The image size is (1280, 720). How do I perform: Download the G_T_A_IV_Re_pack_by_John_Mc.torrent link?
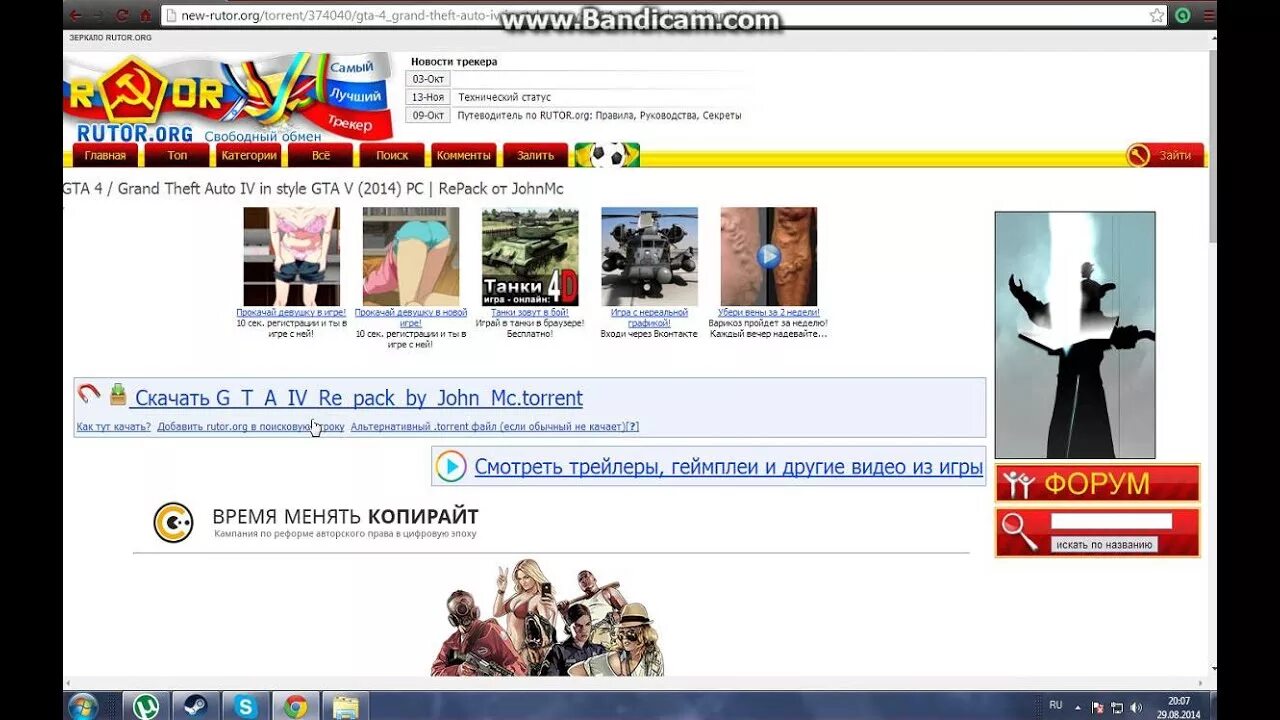point(358,398)
